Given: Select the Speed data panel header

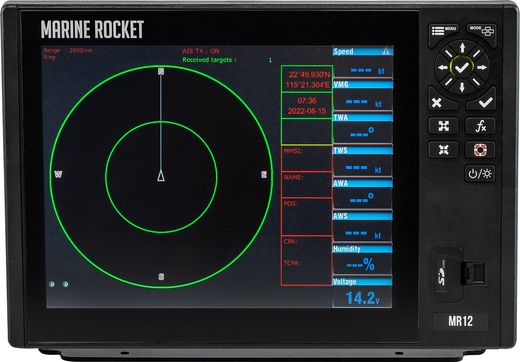Looking at the screenshot, I should pyautogui.click(x=363, y=51).
